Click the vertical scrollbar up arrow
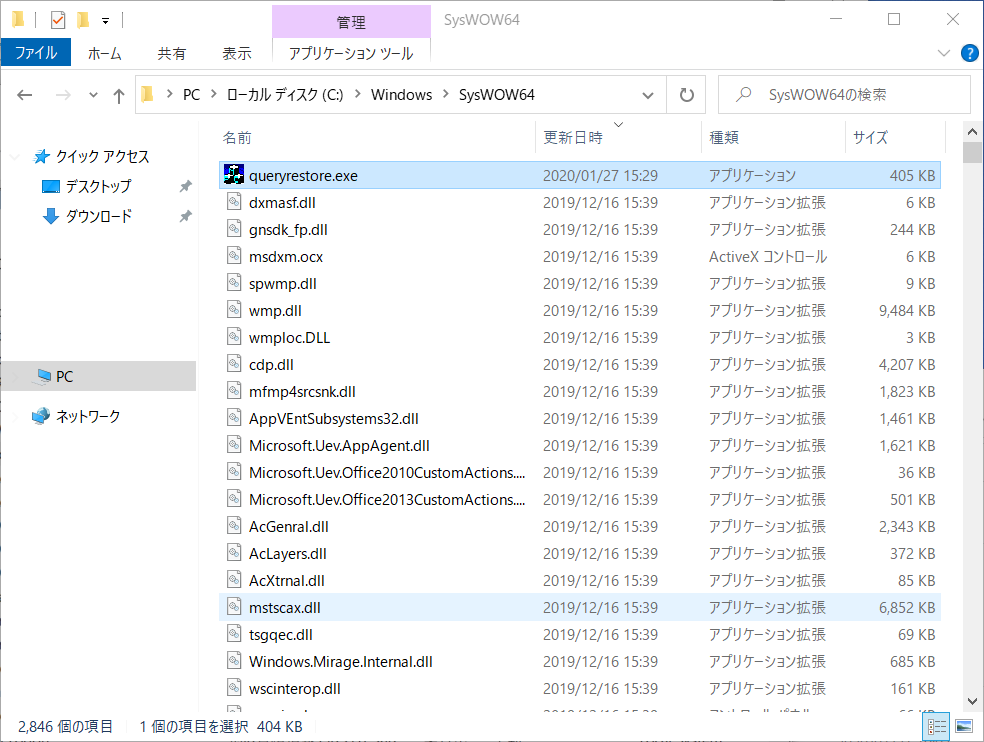This screenshot has width=984, height=742. [972, 132]
